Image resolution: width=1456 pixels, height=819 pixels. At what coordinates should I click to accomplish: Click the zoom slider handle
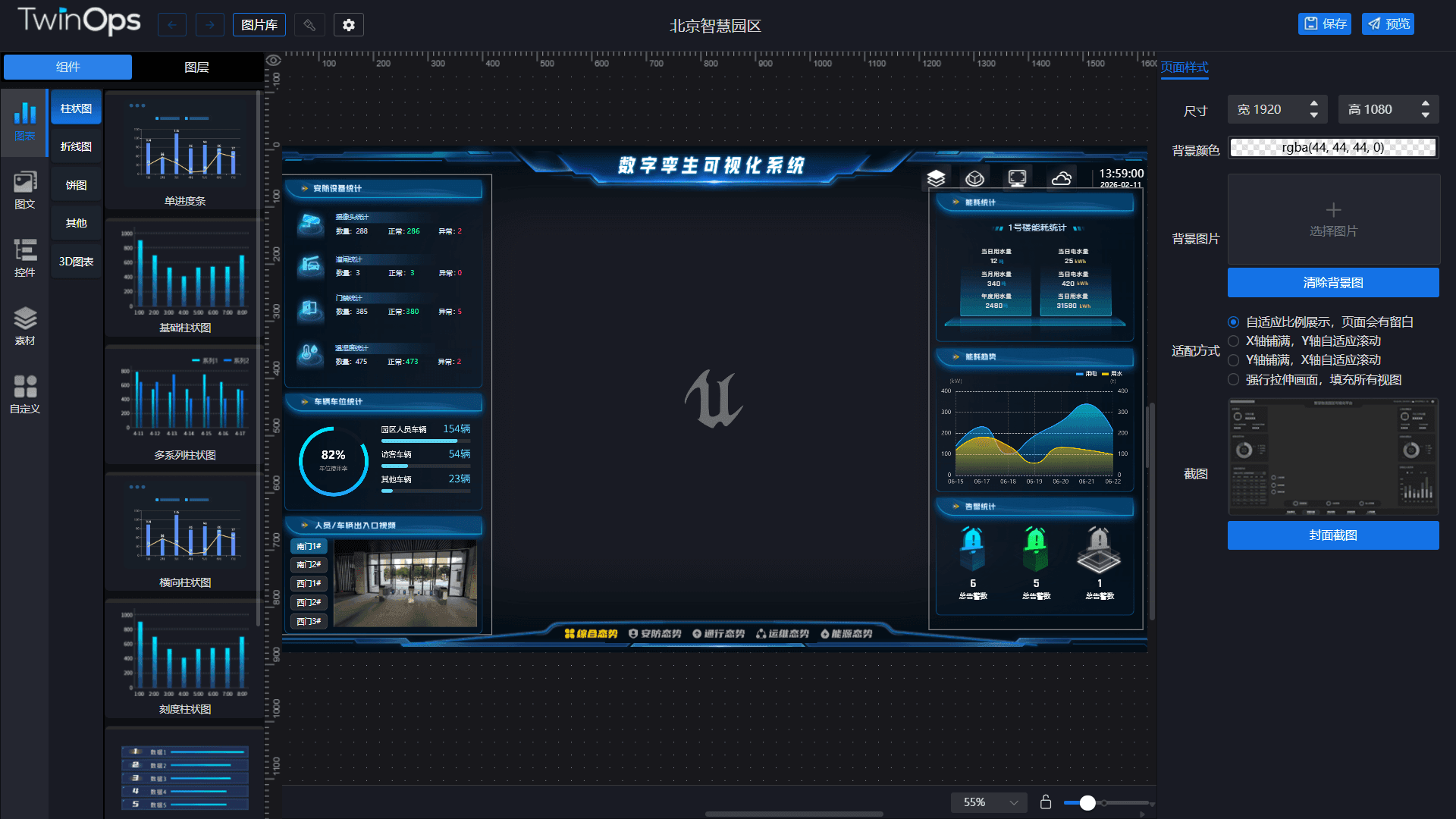click(x=1087, y=802)
